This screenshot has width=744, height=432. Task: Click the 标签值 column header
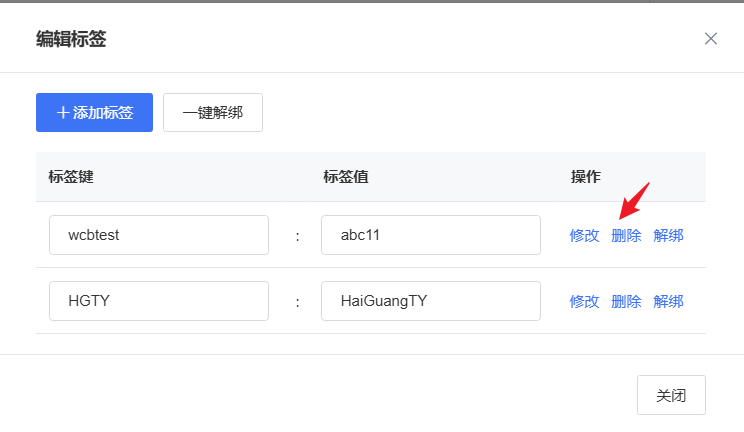(x=346, y=177)
